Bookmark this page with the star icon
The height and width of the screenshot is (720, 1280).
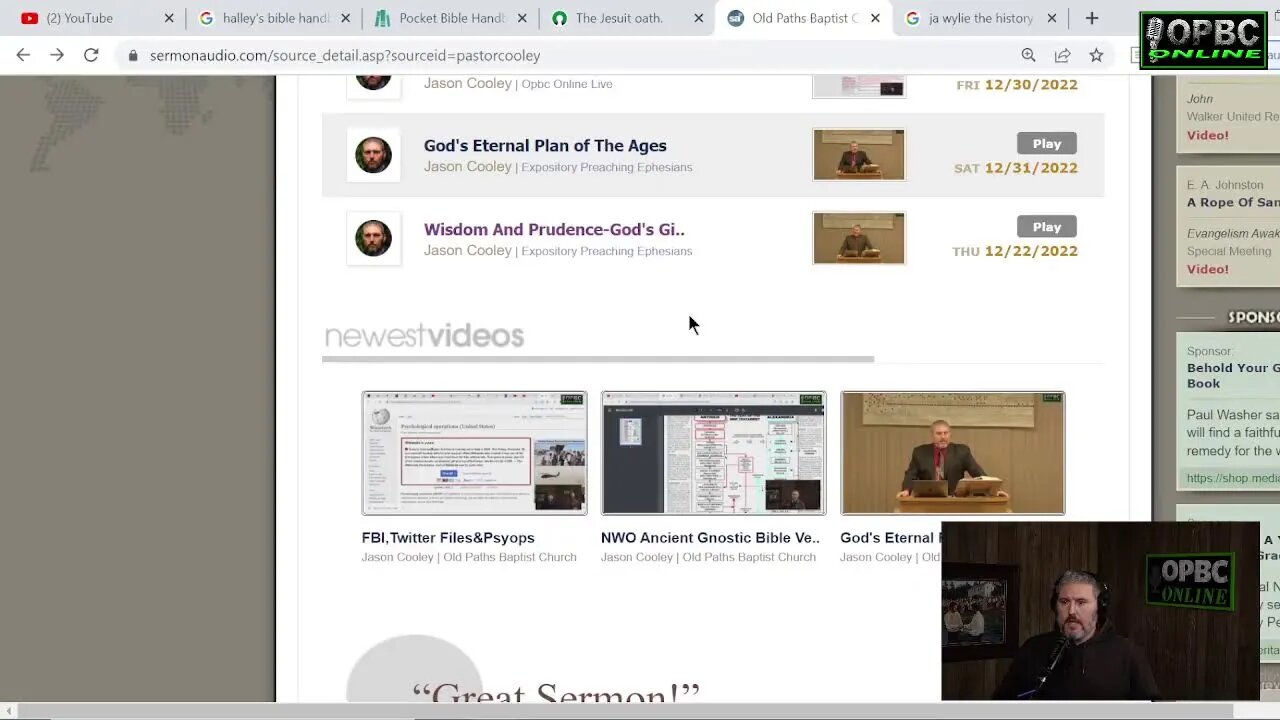click(1096, 55)
